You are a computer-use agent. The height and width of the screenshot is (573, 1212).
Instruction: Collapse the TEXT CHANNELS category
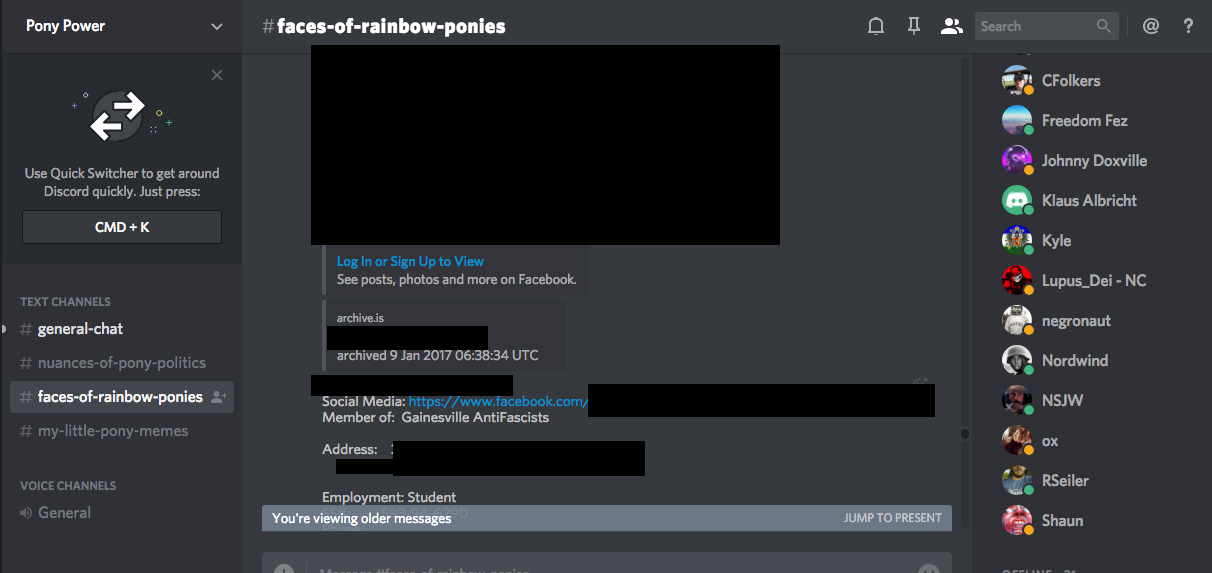coord(65,301)
